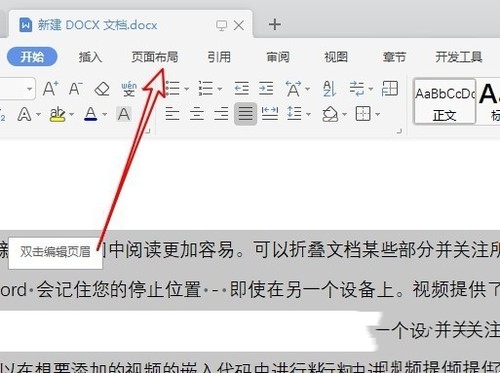Expand the font size dropdown arrow
Viewport: 500px width, 373px height.
pyautogui.click(x=30, y=89)
